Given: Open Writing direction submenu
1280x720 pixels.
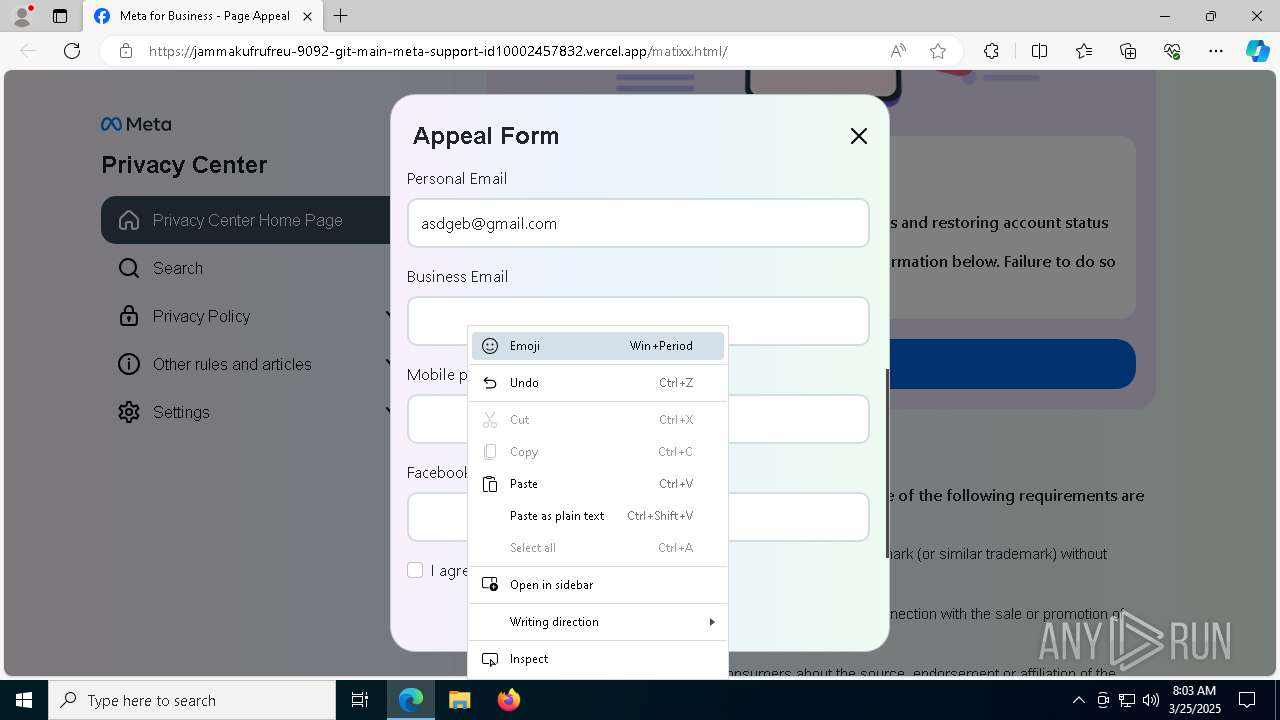Looking at the screenshot, I should (x=598, y=622).
